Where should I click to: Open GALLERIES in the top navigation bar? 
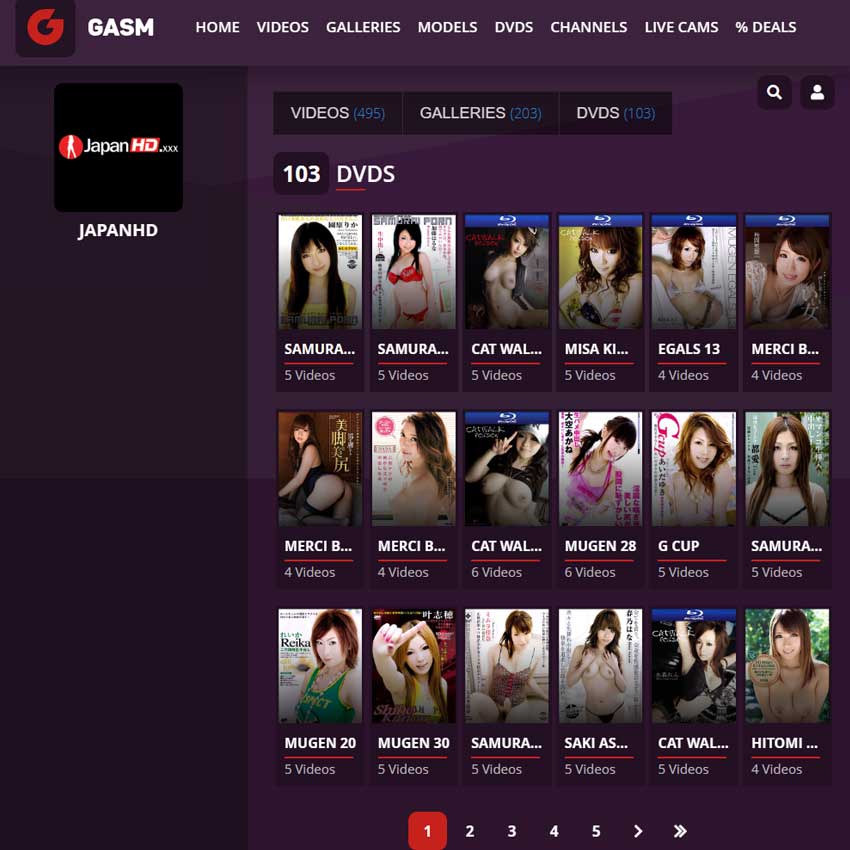(x=363, y=27)
